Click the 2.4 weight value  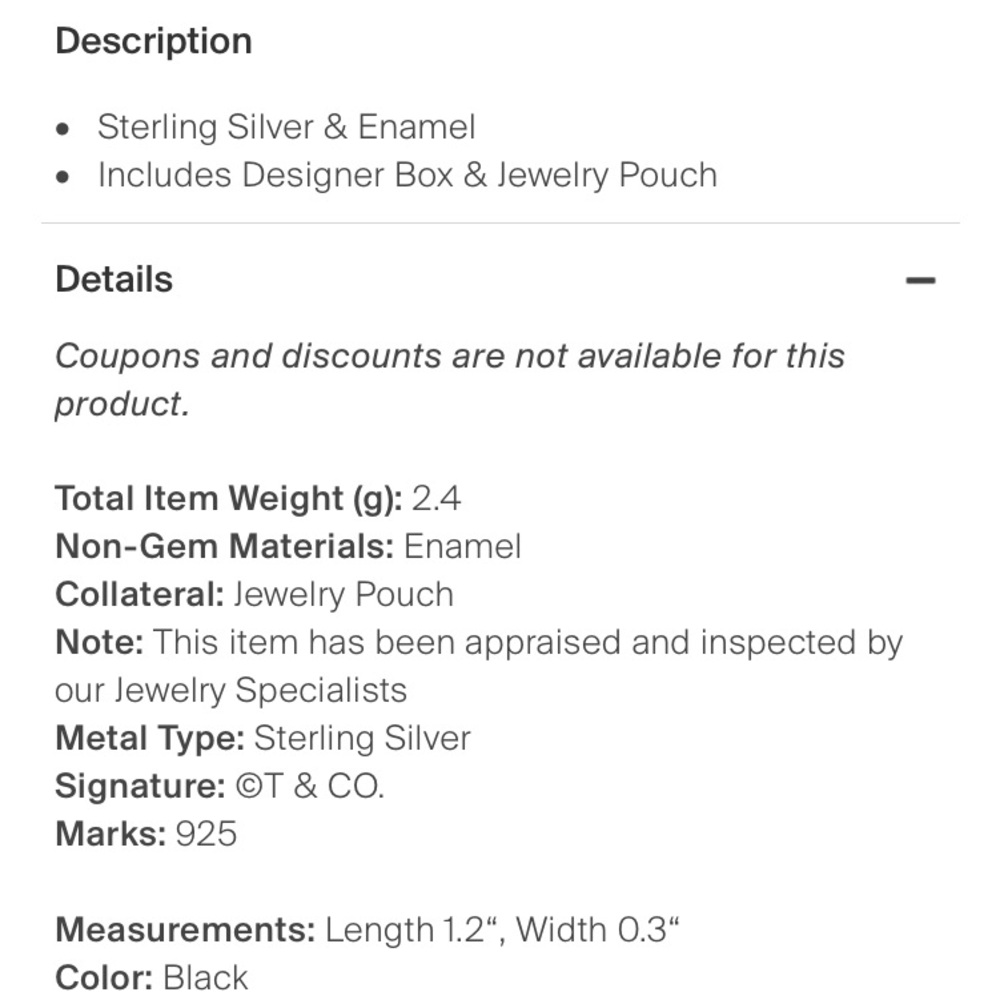[436, 498]
